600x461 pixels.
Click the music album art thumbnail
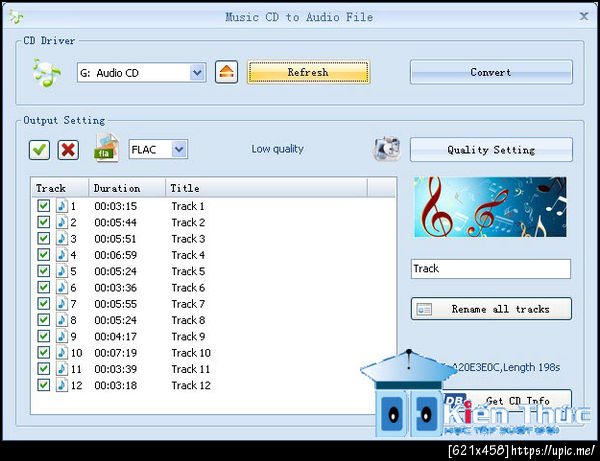(x=490, y=207)
